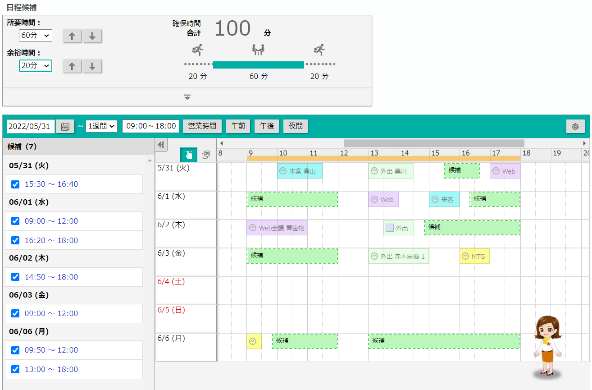Uncheck the 06/06 13:00～18:00 candidate
This screenshot has width=592, height=390.
pyautogui.click(x=15, y=369)
